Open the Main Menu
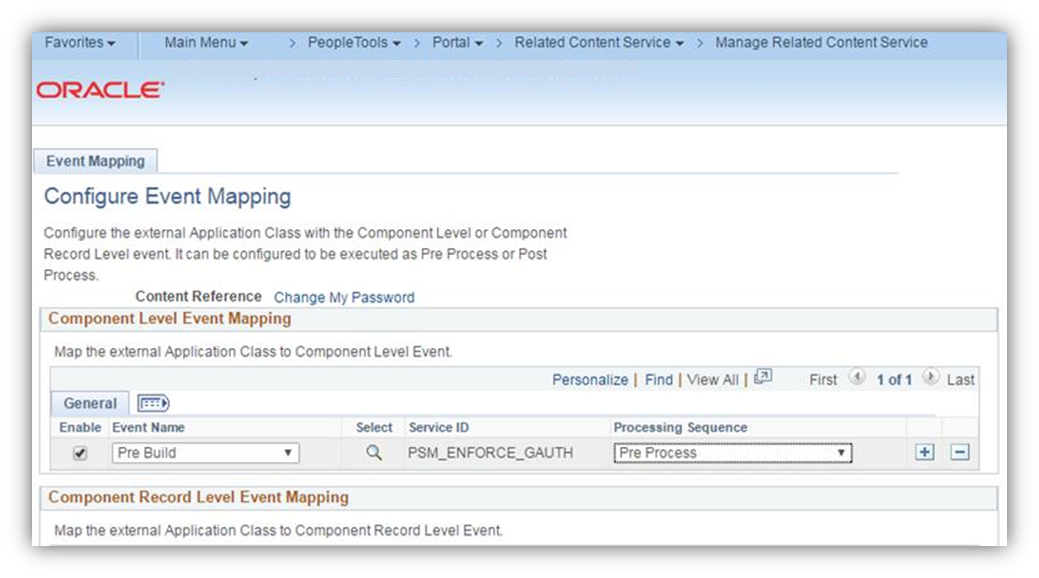 coord(206,43)
